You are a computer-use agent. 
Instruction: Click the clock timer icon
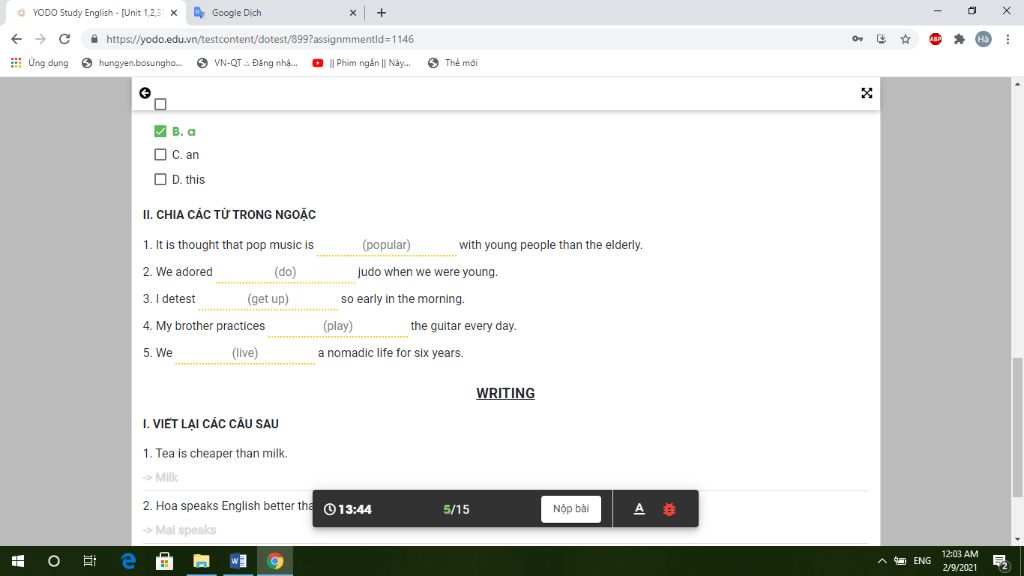click(x=330, y=509)
